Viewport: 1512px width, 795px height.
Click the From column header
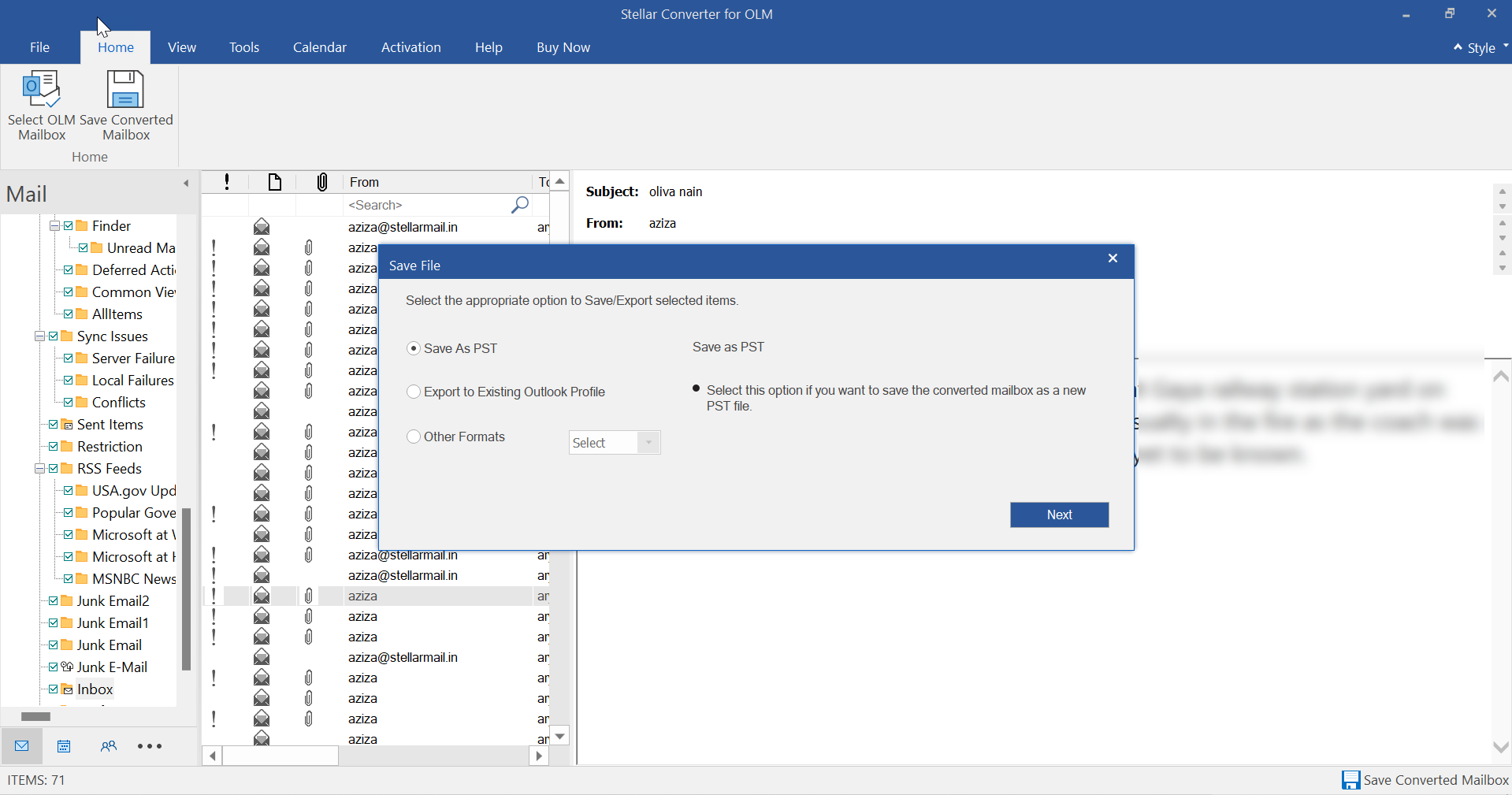pyautogui.click(x=438, y=182)
